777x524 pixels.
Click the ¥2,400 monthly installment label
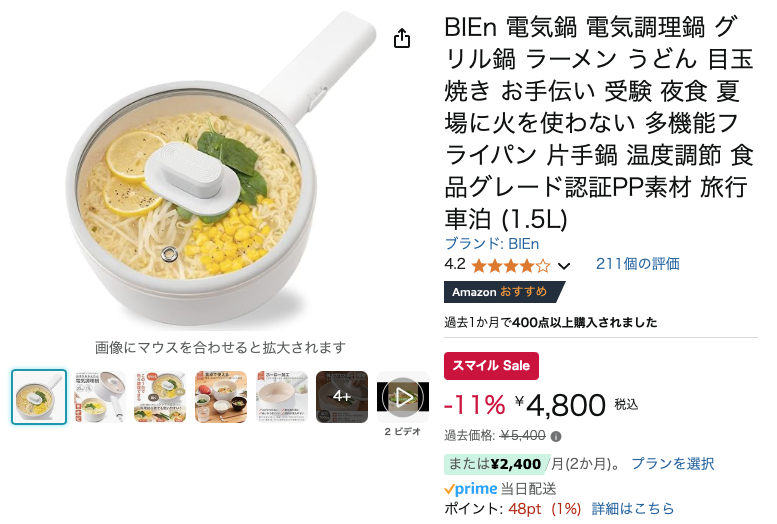pos(497,464)
